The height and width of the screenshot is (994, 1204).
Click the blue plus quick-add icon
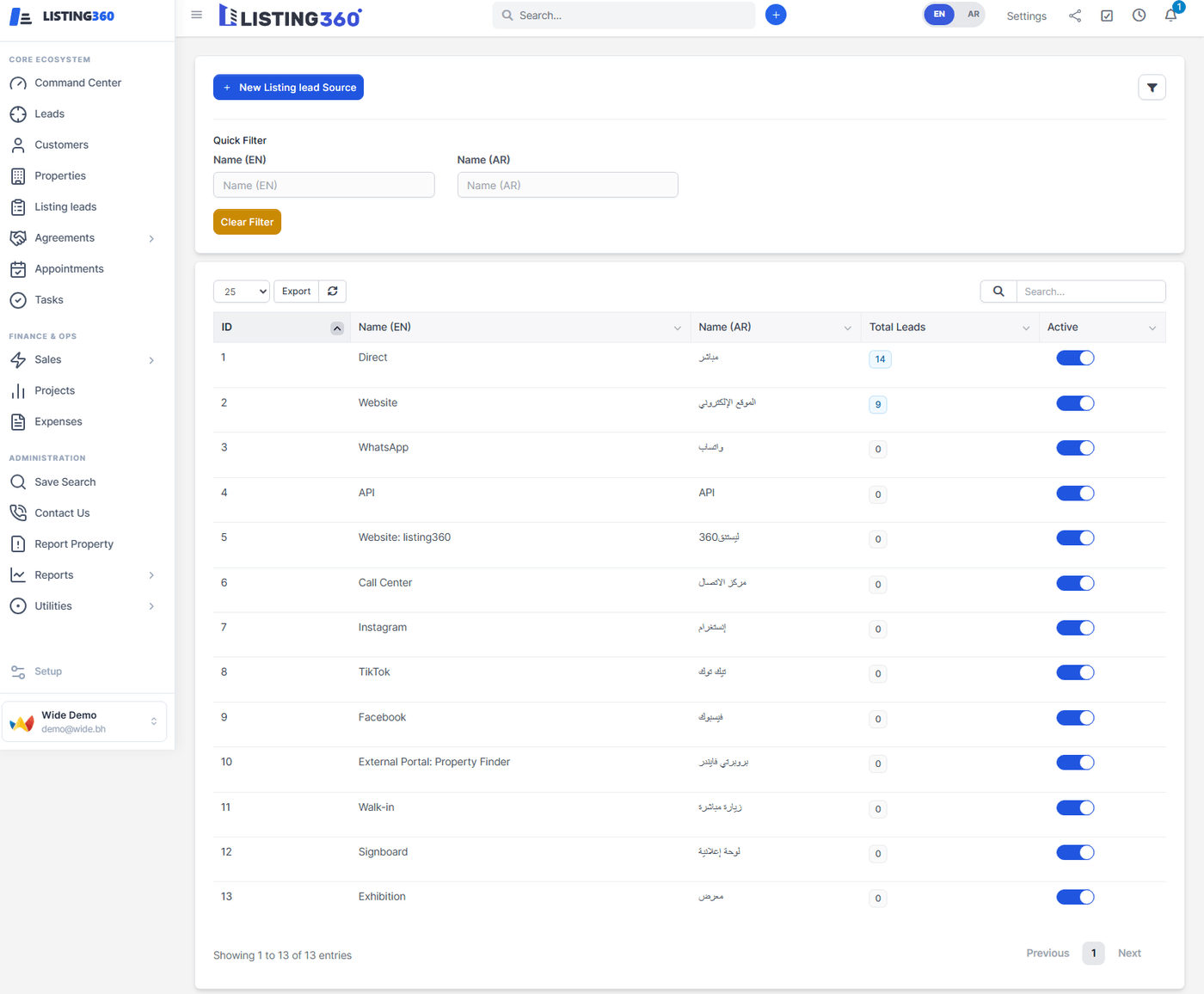coord(776,15)
